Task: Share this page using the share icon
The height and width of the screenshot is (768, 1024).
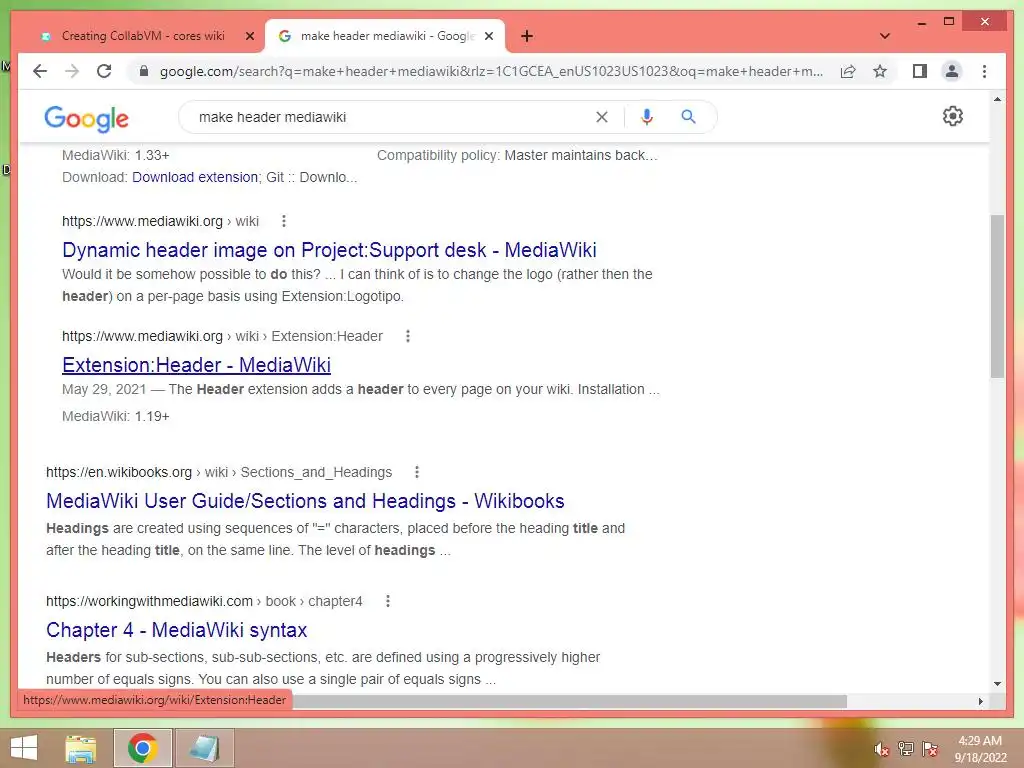Action: (848, 71)
